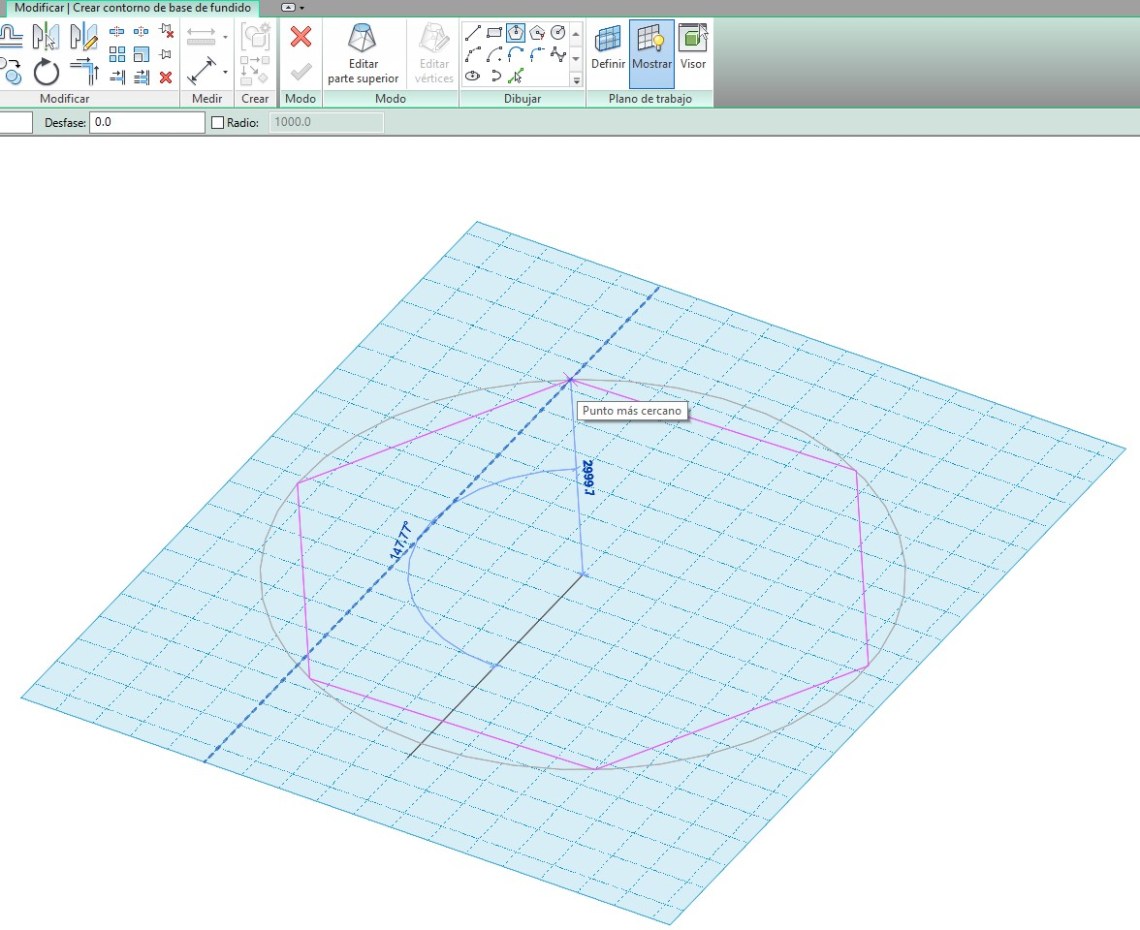Open the aligned dimension dropdown arrow

[226, 72]
